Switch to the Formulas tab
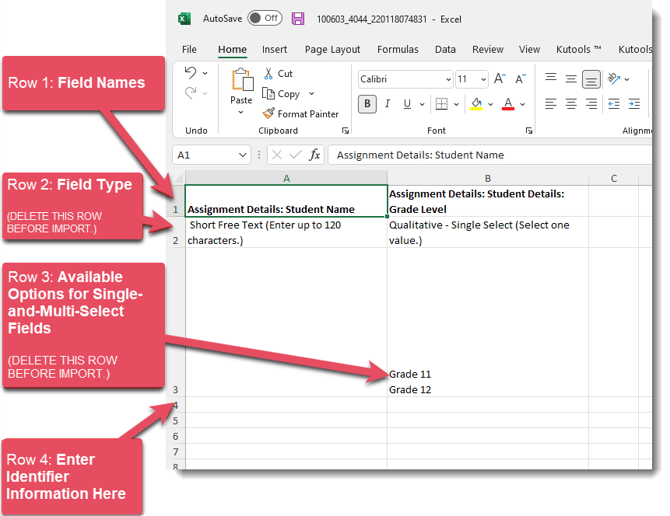The width and height of the screenshot is (670, 516). click(398, 49)
